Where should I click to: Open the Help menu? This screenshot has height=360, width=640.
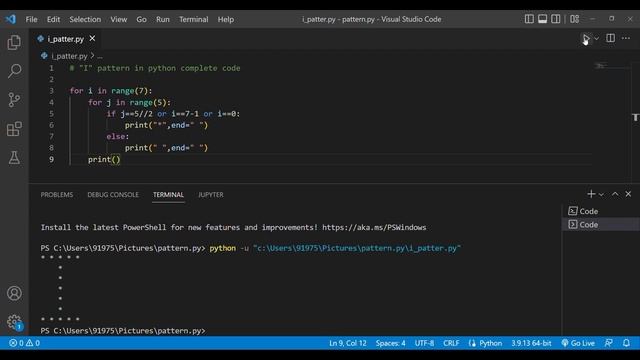click(x=225, y=19)
